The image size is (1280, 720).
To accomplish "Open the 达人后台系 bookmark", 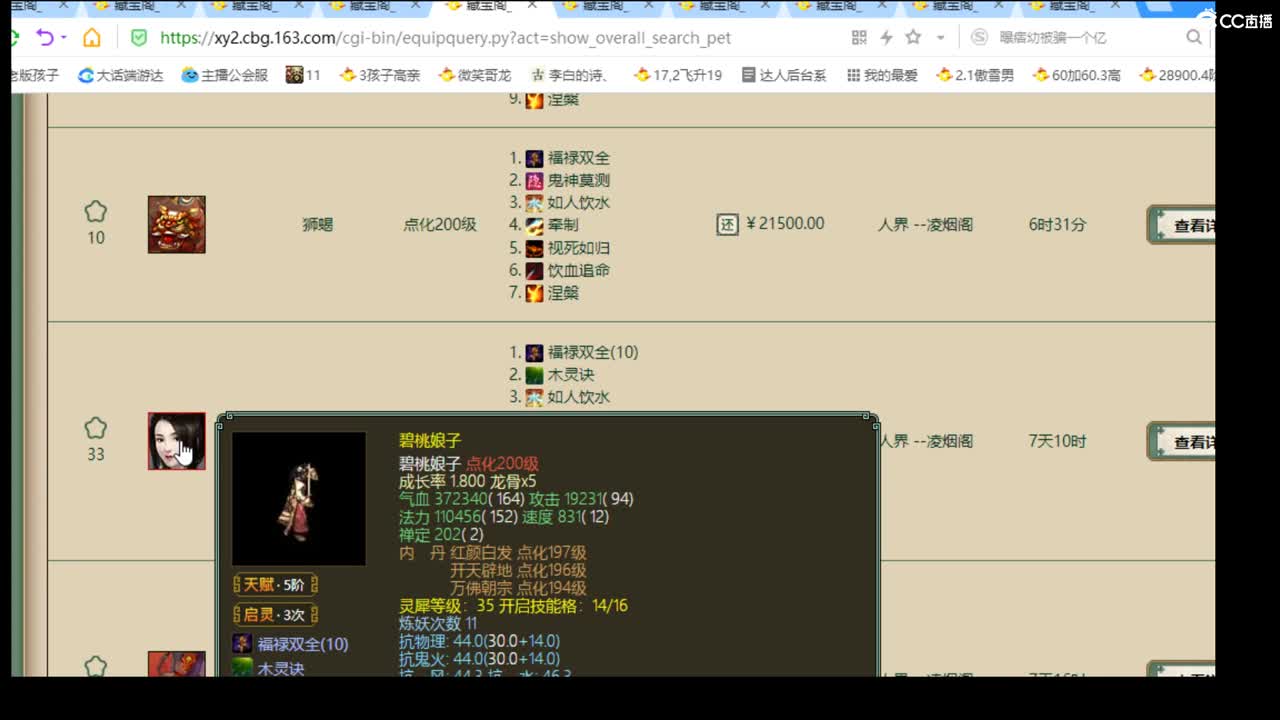I will pos(784,75).
